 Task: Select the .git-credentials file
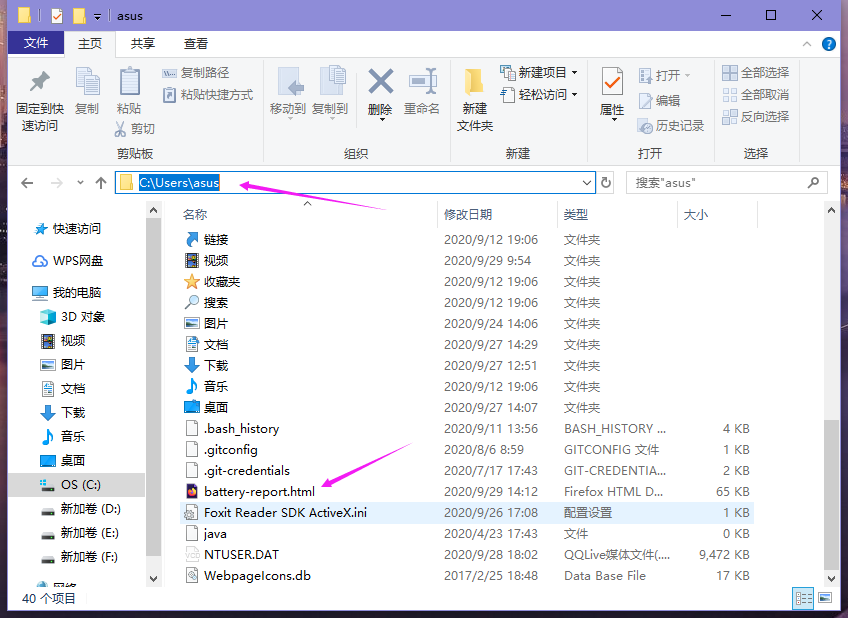[x=247, y=470]
